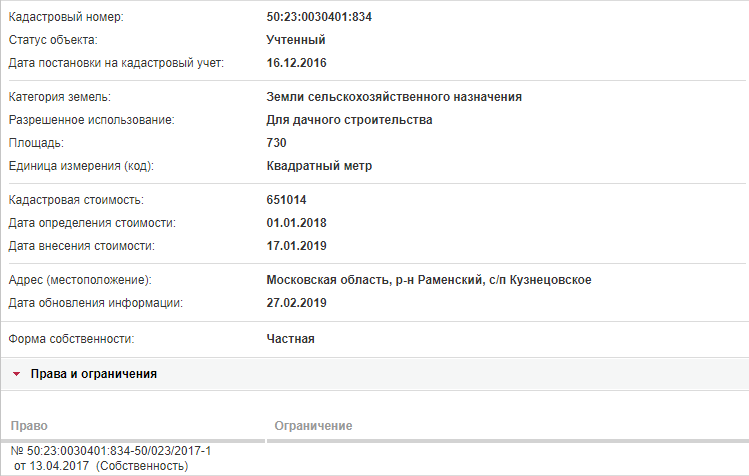Click cadastral cost value 651014

pyautogui.click(x=286, y=200)
